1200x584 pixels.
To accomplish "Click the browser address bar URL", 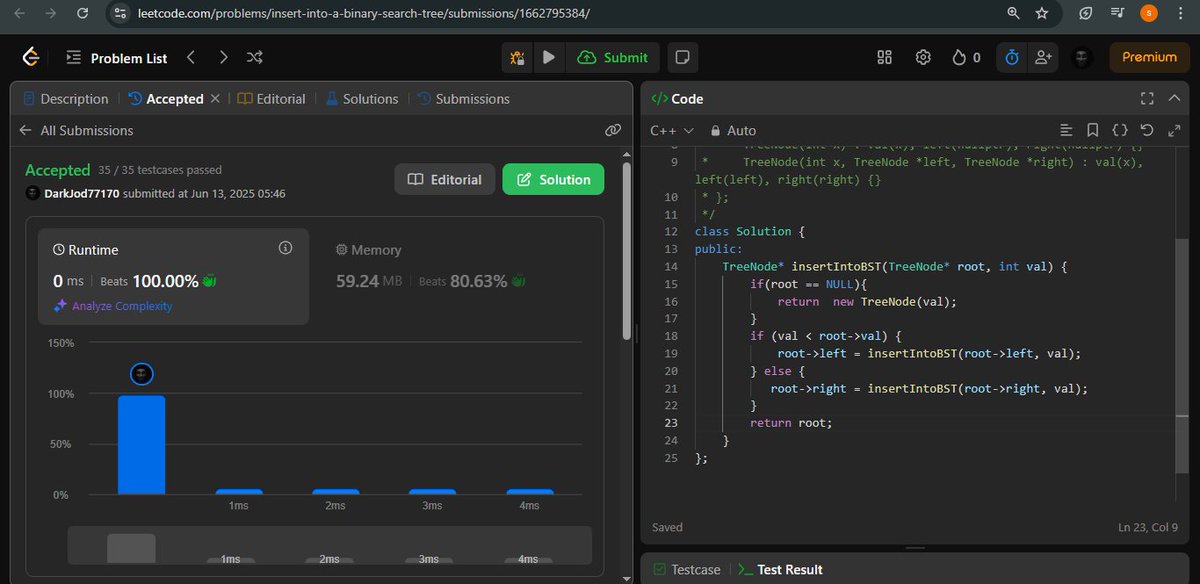I will tap(363, 14).
